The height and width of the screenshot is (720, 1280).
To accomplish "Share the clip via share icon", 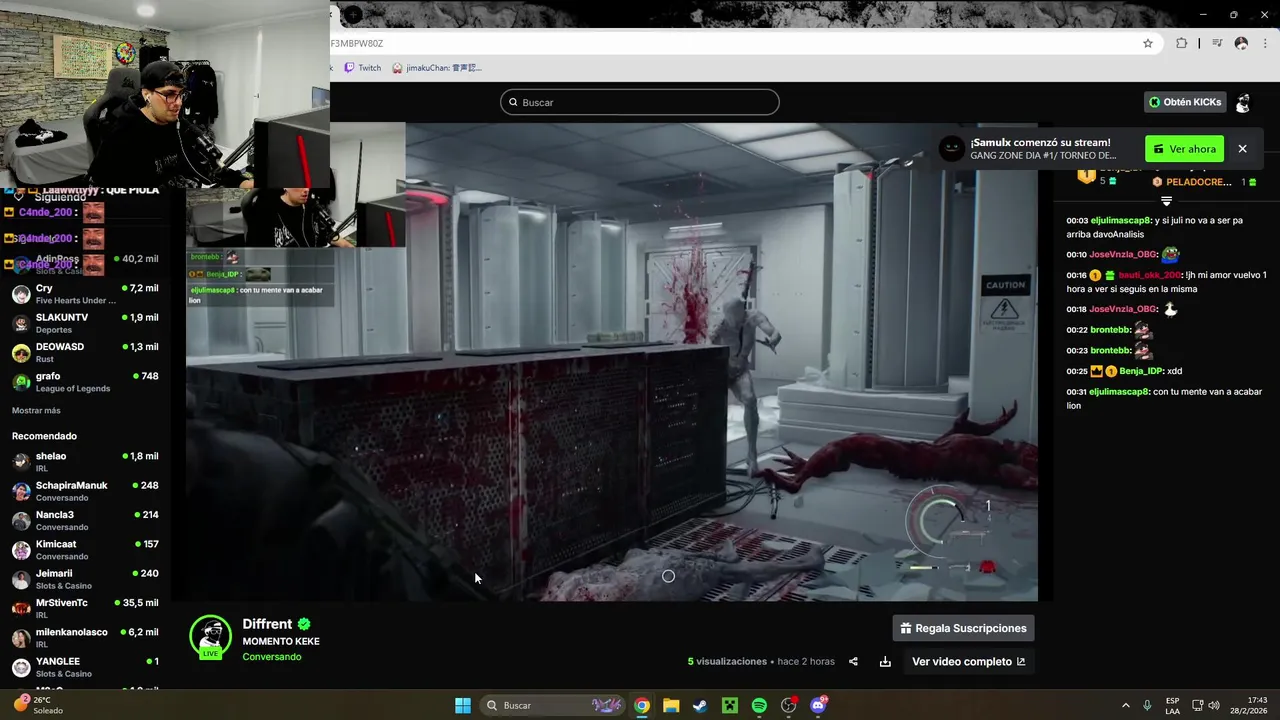I will point(853,661).
